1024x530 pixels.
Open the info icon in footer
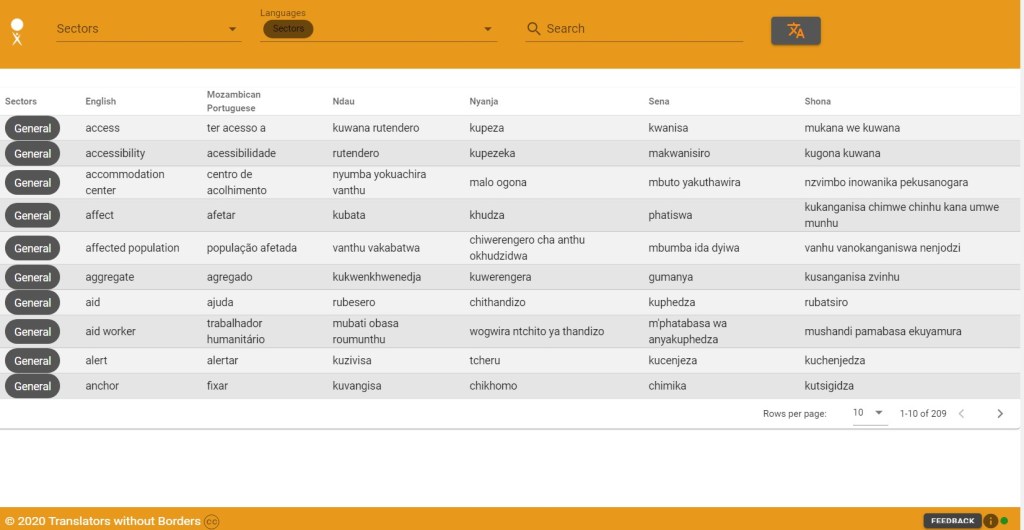(990, 520)
